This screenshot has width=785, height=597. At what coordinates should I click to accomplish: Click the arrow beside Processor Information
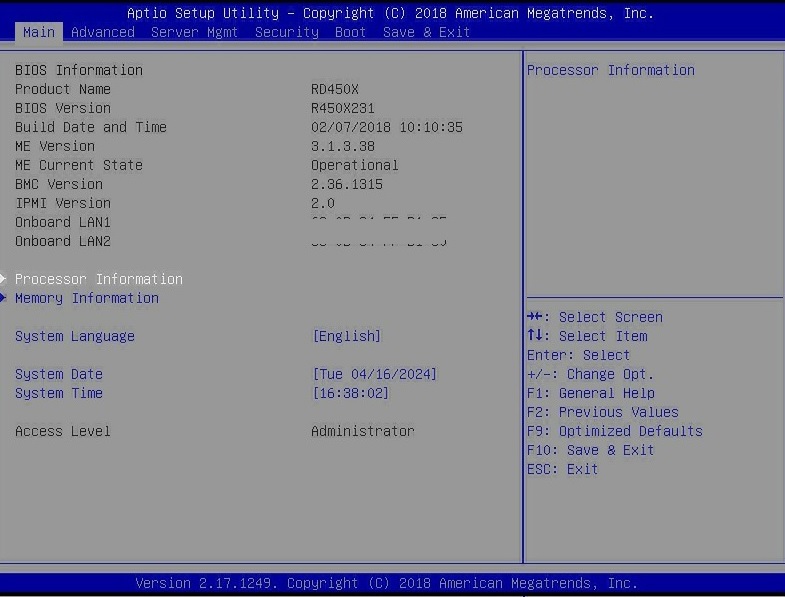coord(3,279)
